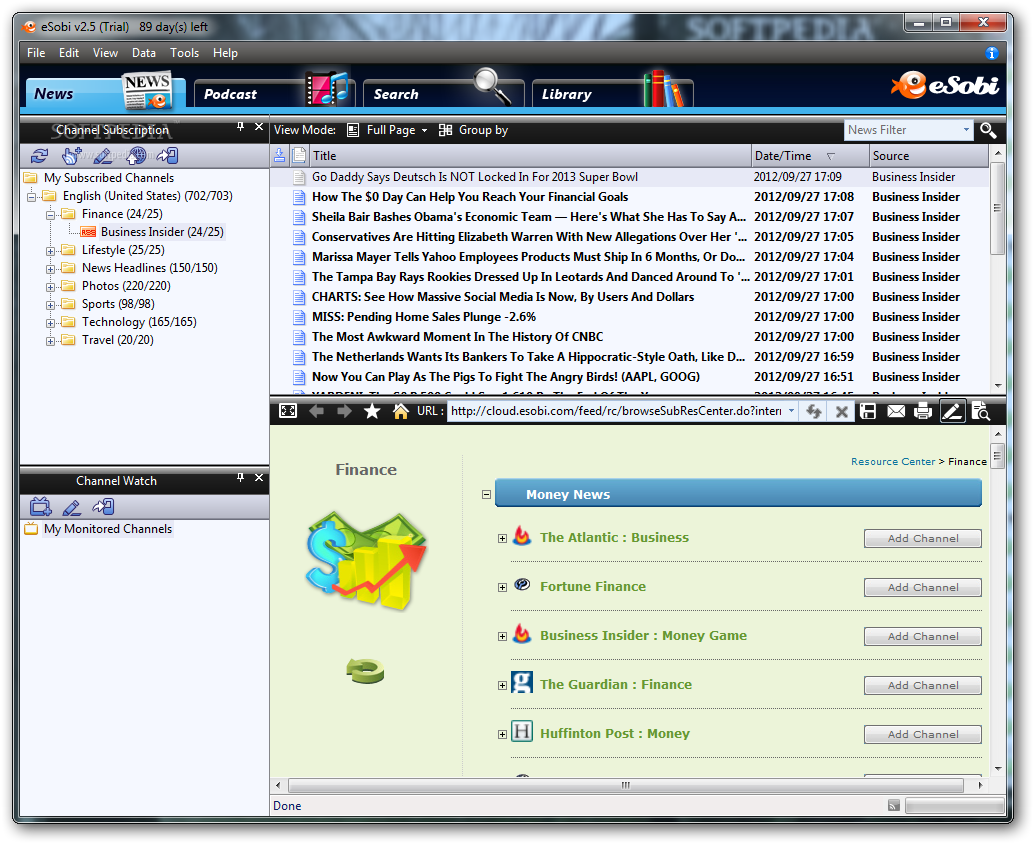Expand the Sports folder node
1034x844 pixels.
pyautogui.click(x=50, y=305)
